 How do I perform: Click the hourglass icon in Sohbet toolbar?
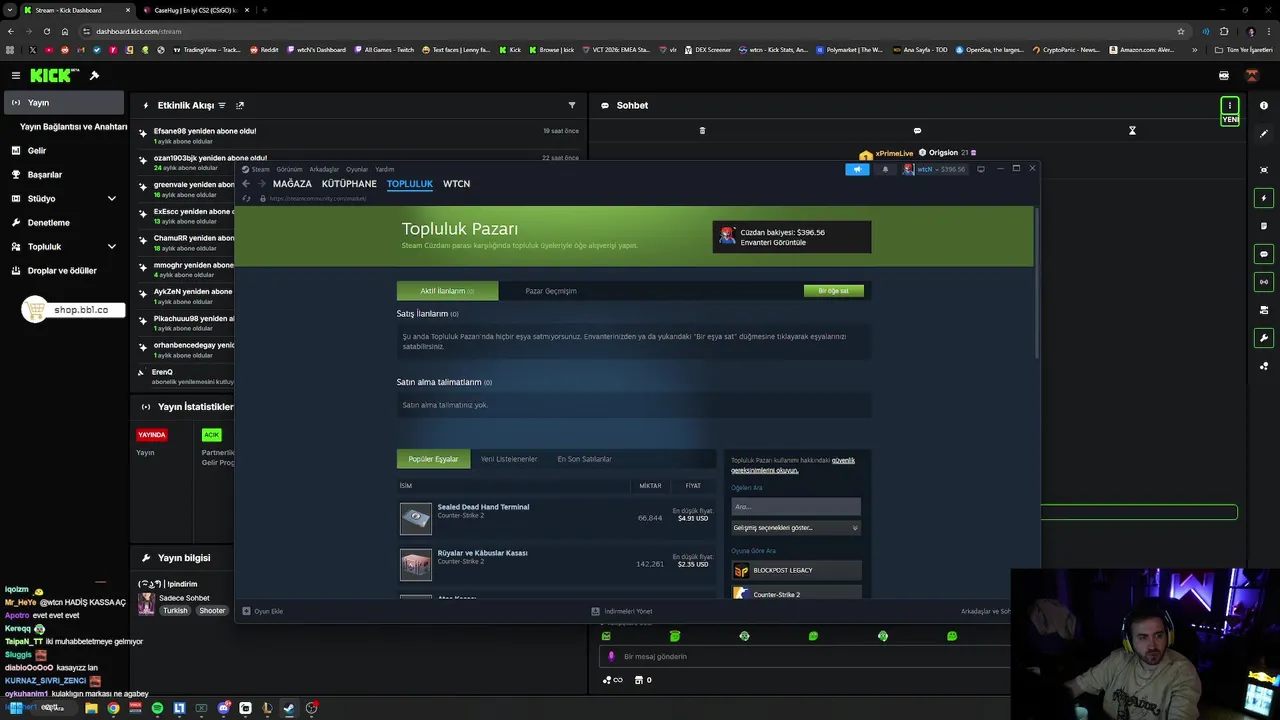[x=1132, y=130]
